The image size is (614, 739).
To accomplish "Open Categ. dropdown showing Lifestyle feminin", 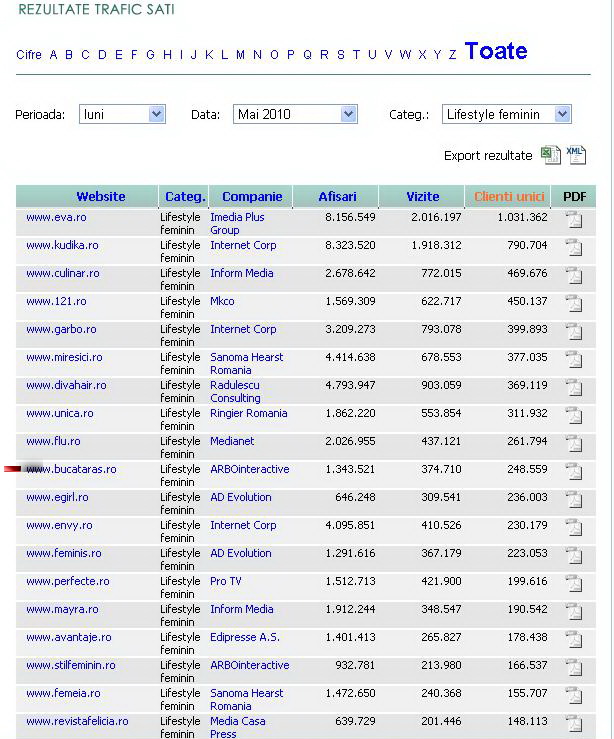I will pyautogui.click(x=506, y=115).
